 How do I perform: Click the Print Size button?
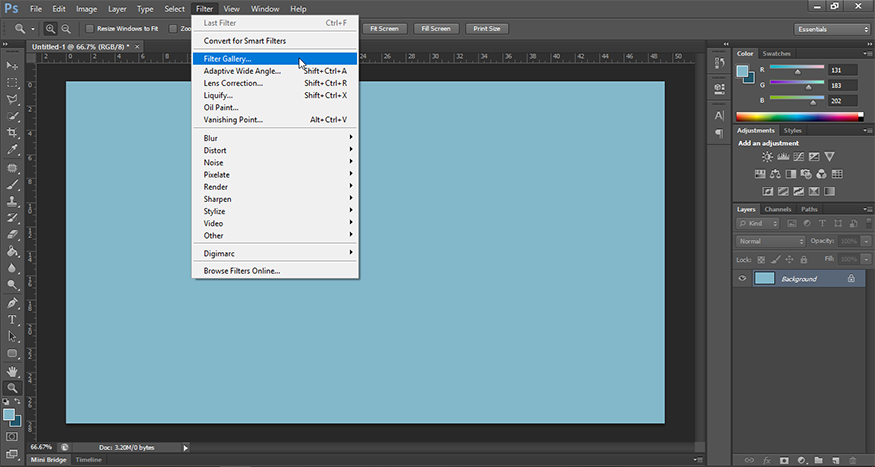(x=487, y=28)
